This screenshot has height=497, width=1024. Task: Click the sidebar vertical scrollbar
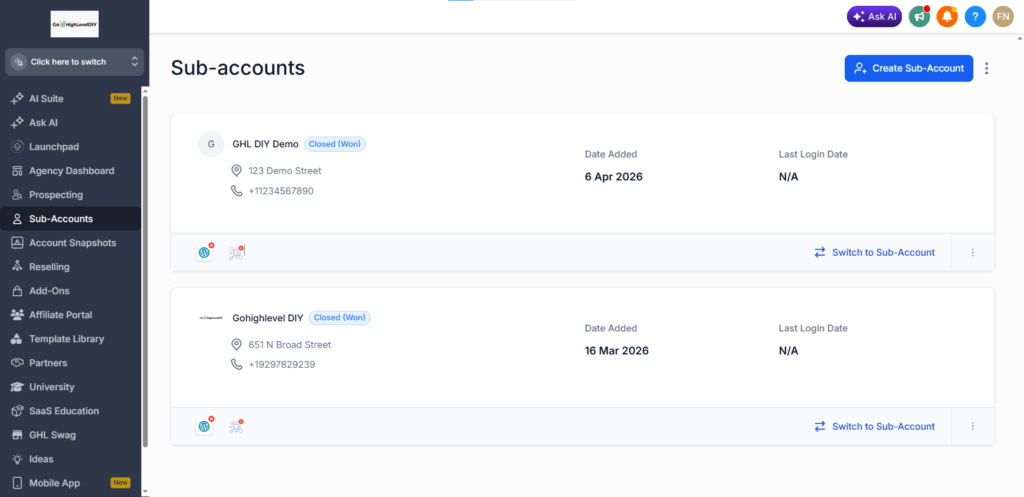click(145, 271)
